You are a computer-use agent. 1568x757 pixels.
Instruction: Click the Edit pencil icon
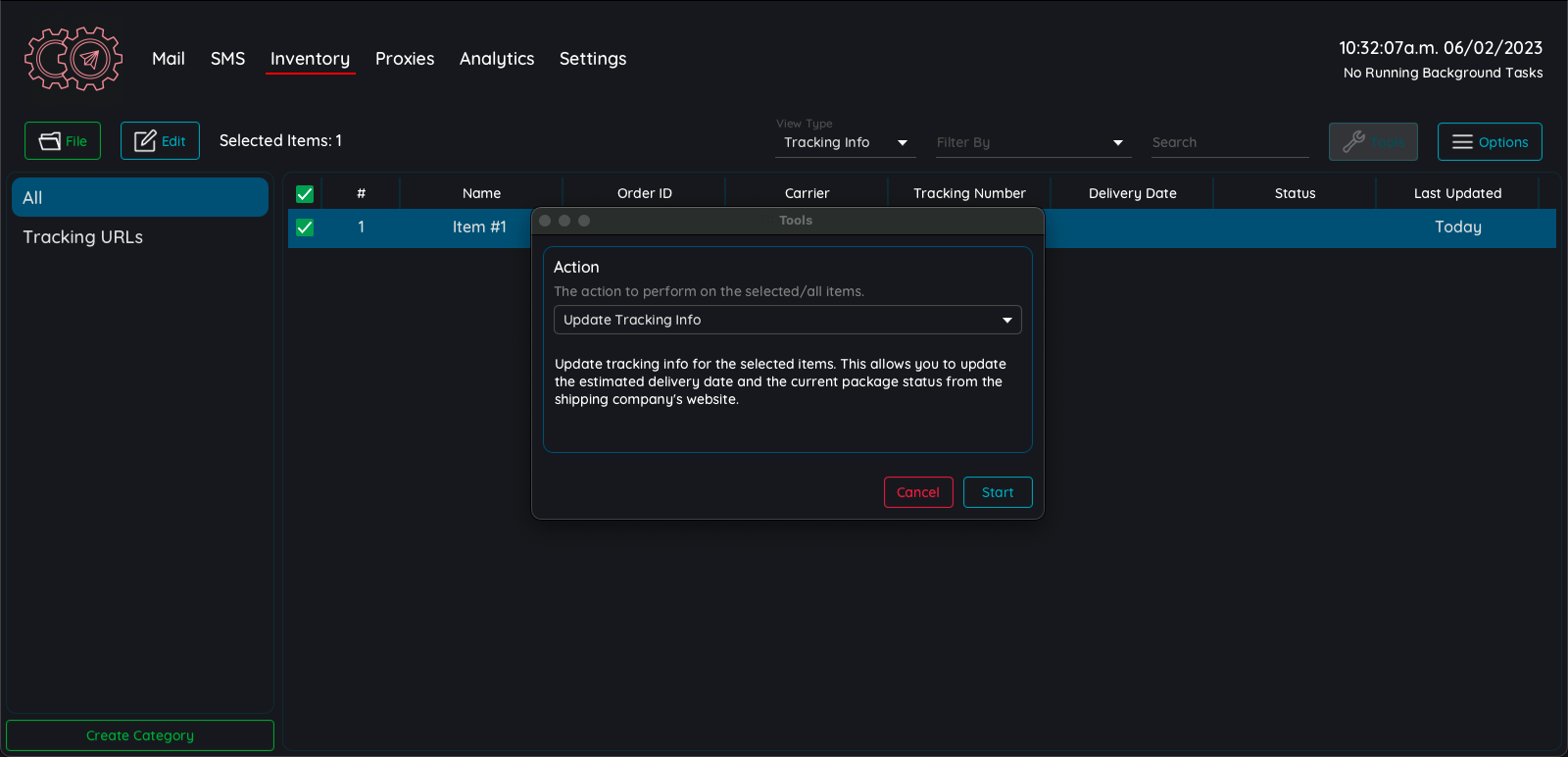click(x=145, y=141)
